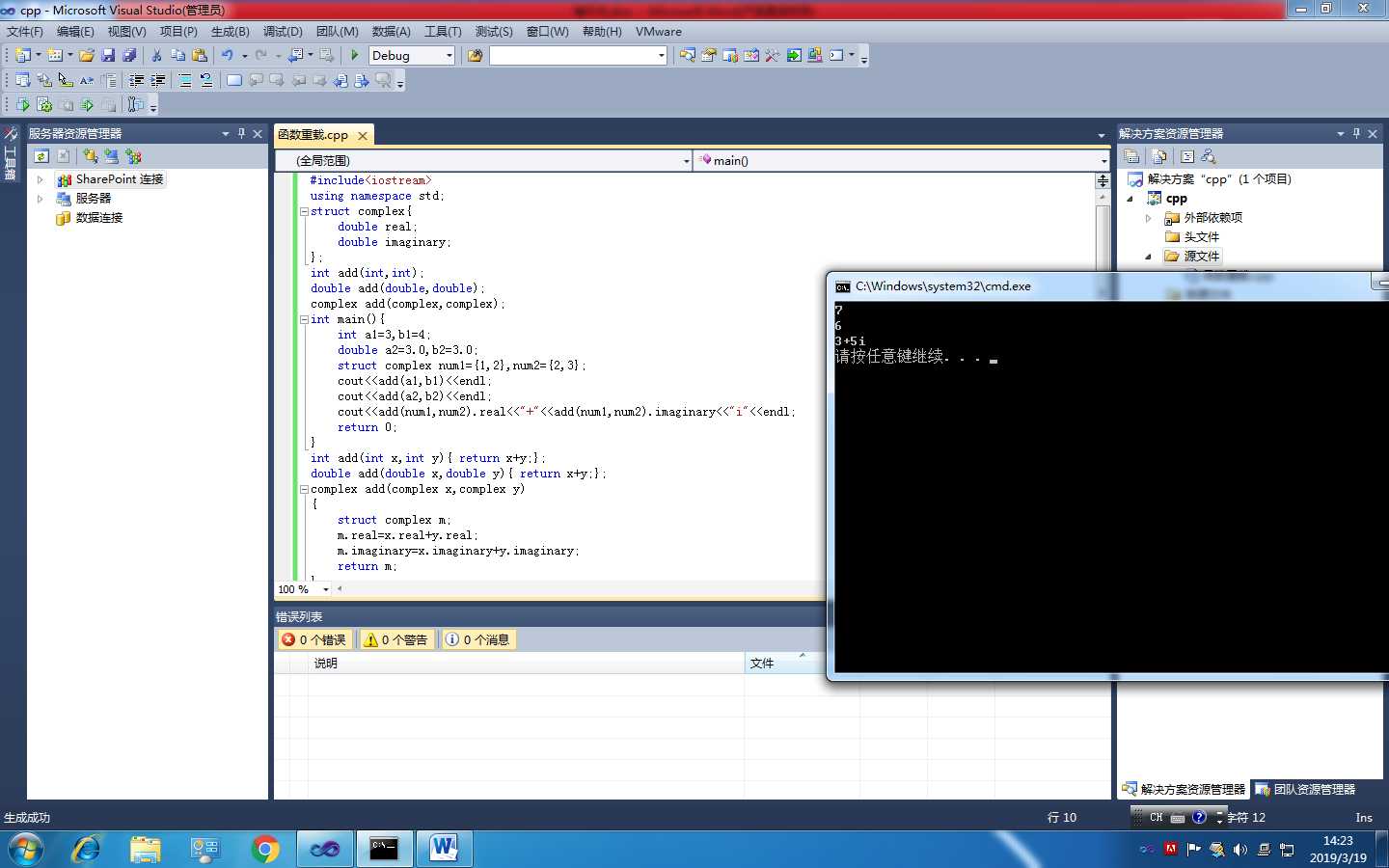
Task: Toggle a bookmark with the bookmark icon
Action: [x=234, y=81]
